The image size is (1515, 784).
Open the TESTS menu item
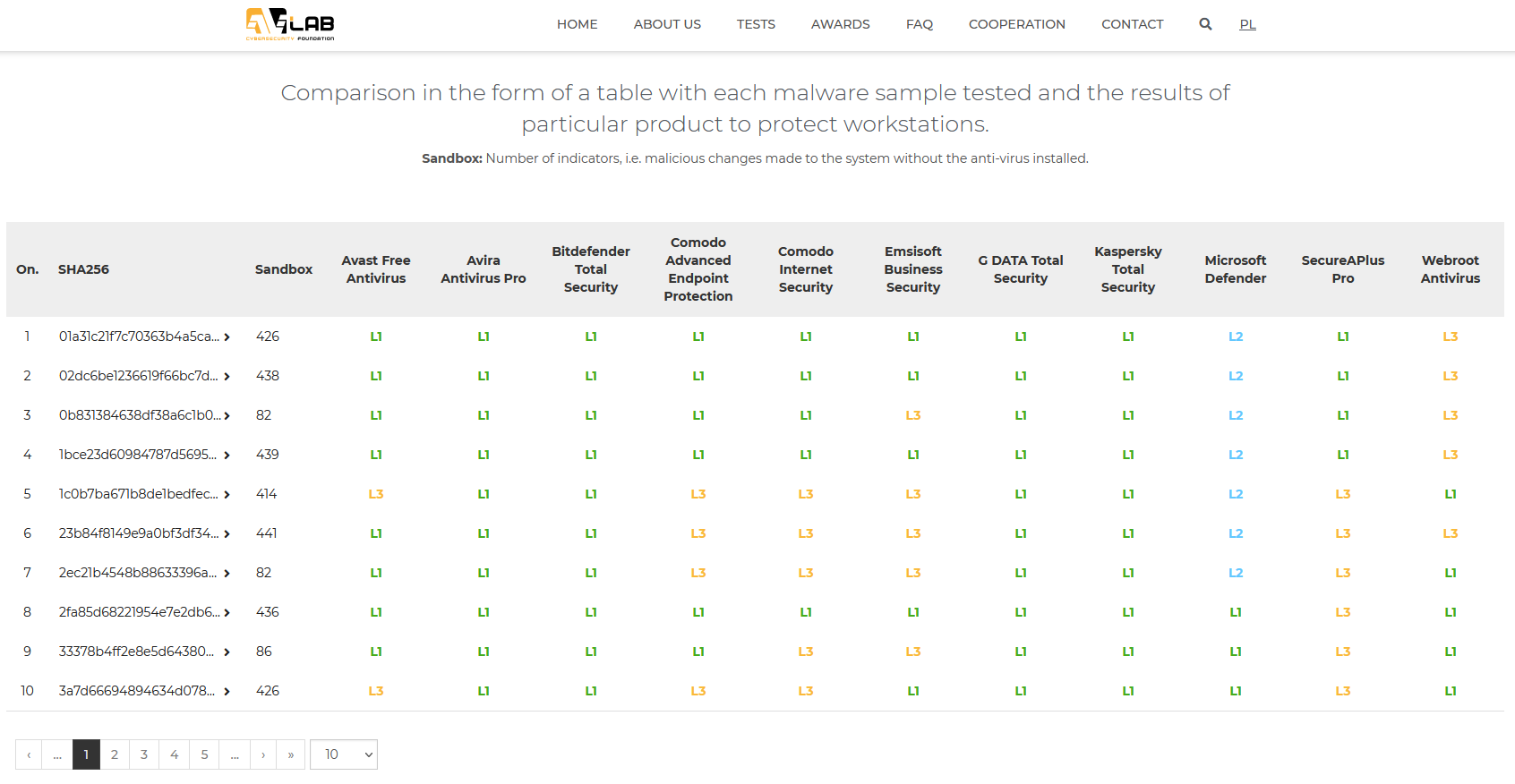[x=756, y=24]
